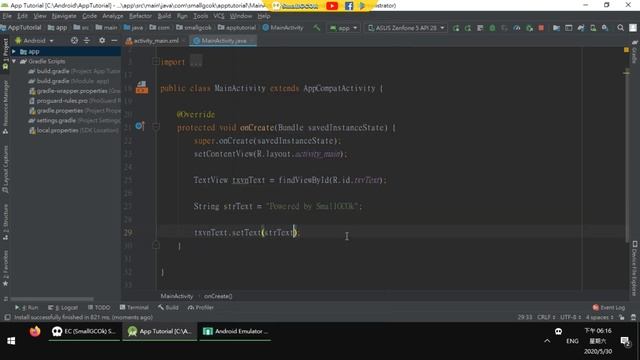The height and width of the screenshot is (360, 640).
Task: Click MainActivity breadcrumb at editor bottom
Action: (x=177, y=296)
